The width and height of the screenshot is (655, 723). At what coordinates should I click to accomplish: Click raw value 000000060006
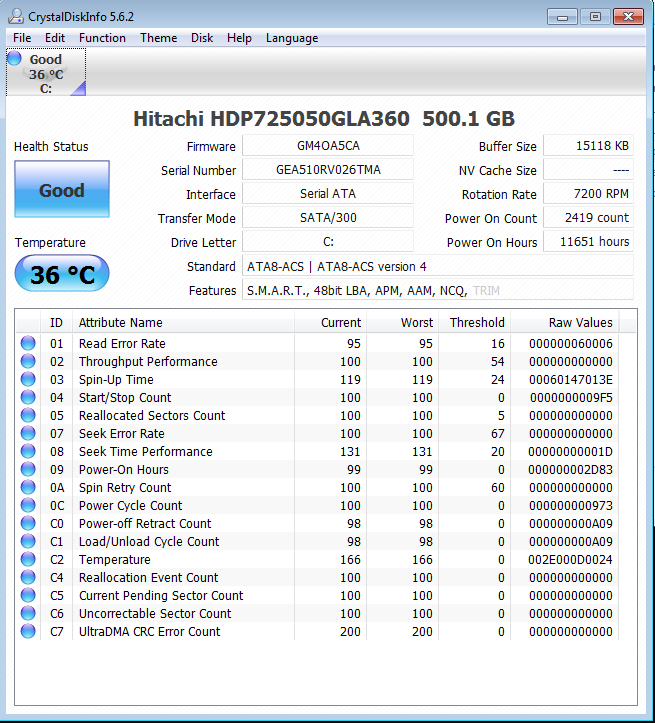click(571, 344)
